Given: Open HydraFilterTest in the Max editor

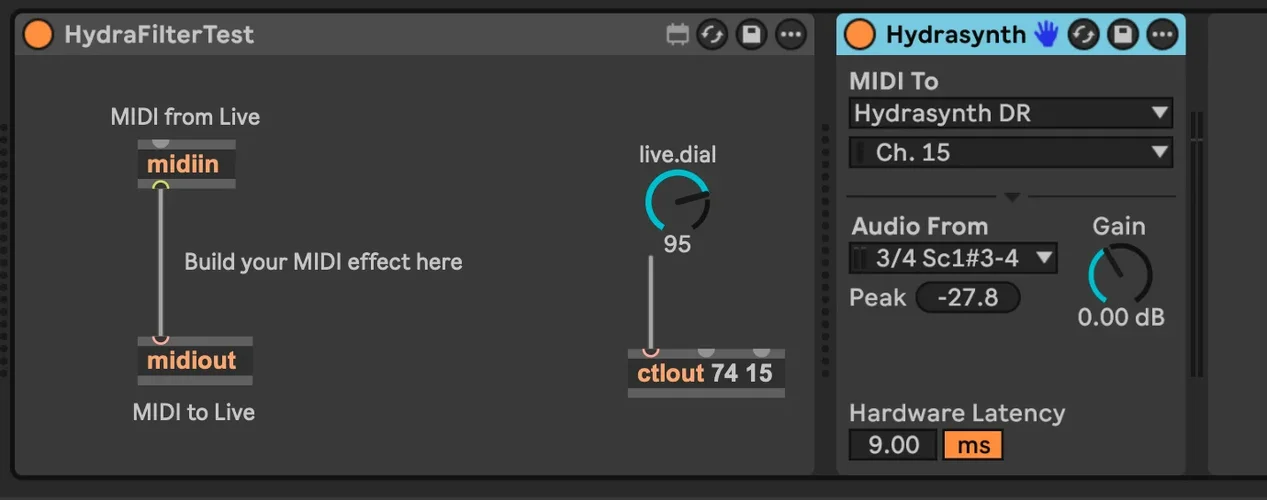Looking at the screenshot, I should tap(678, 35).
